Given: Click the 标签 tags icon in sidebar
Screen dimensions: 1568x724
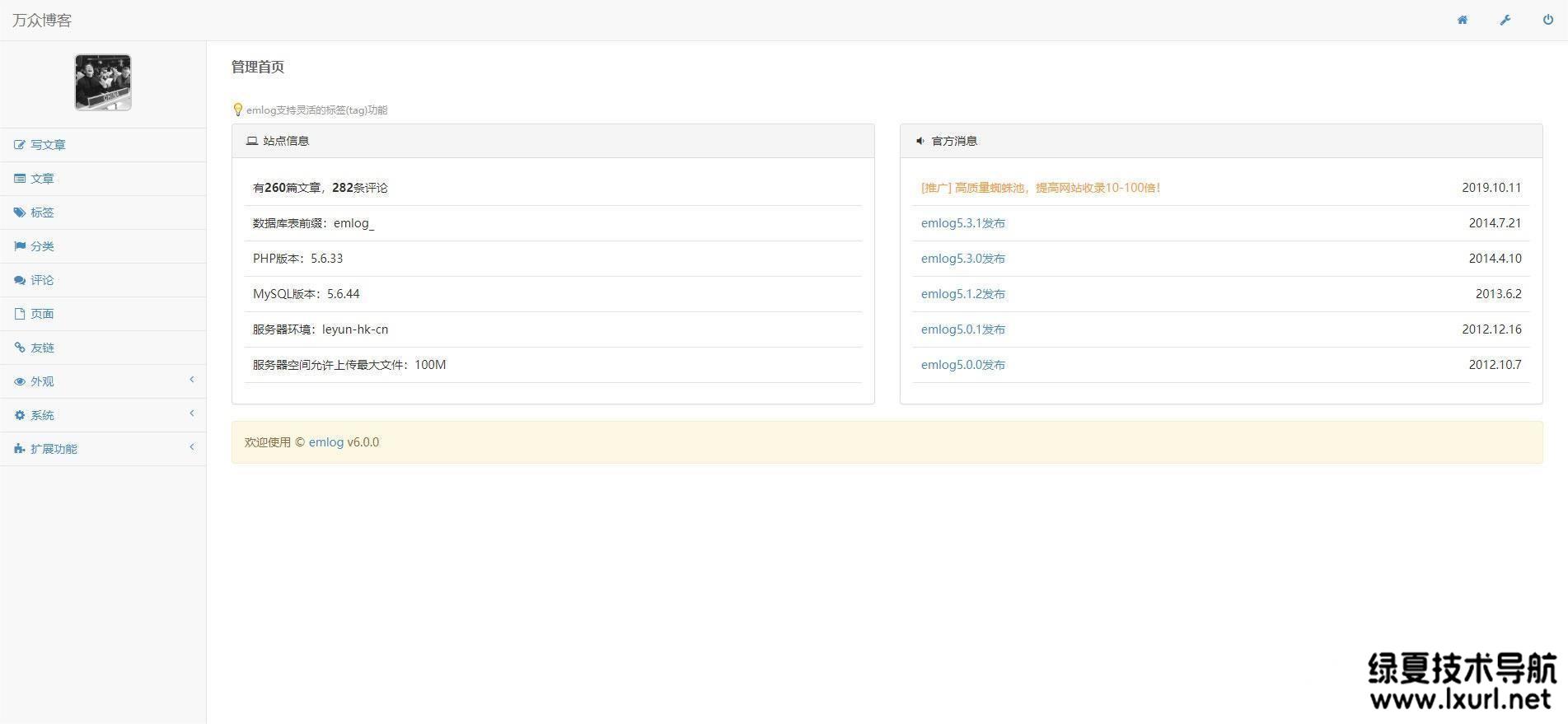Looking at the screenshot, I should click(20, 213).
